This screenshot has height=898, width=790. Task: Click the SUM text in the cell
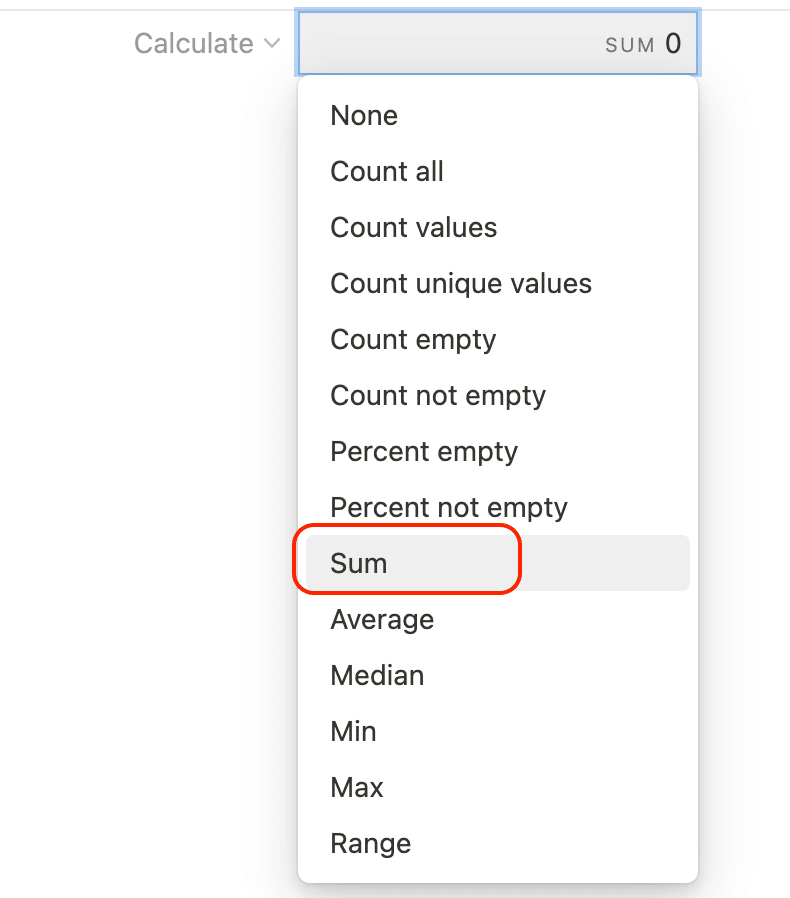click(630, 45)
